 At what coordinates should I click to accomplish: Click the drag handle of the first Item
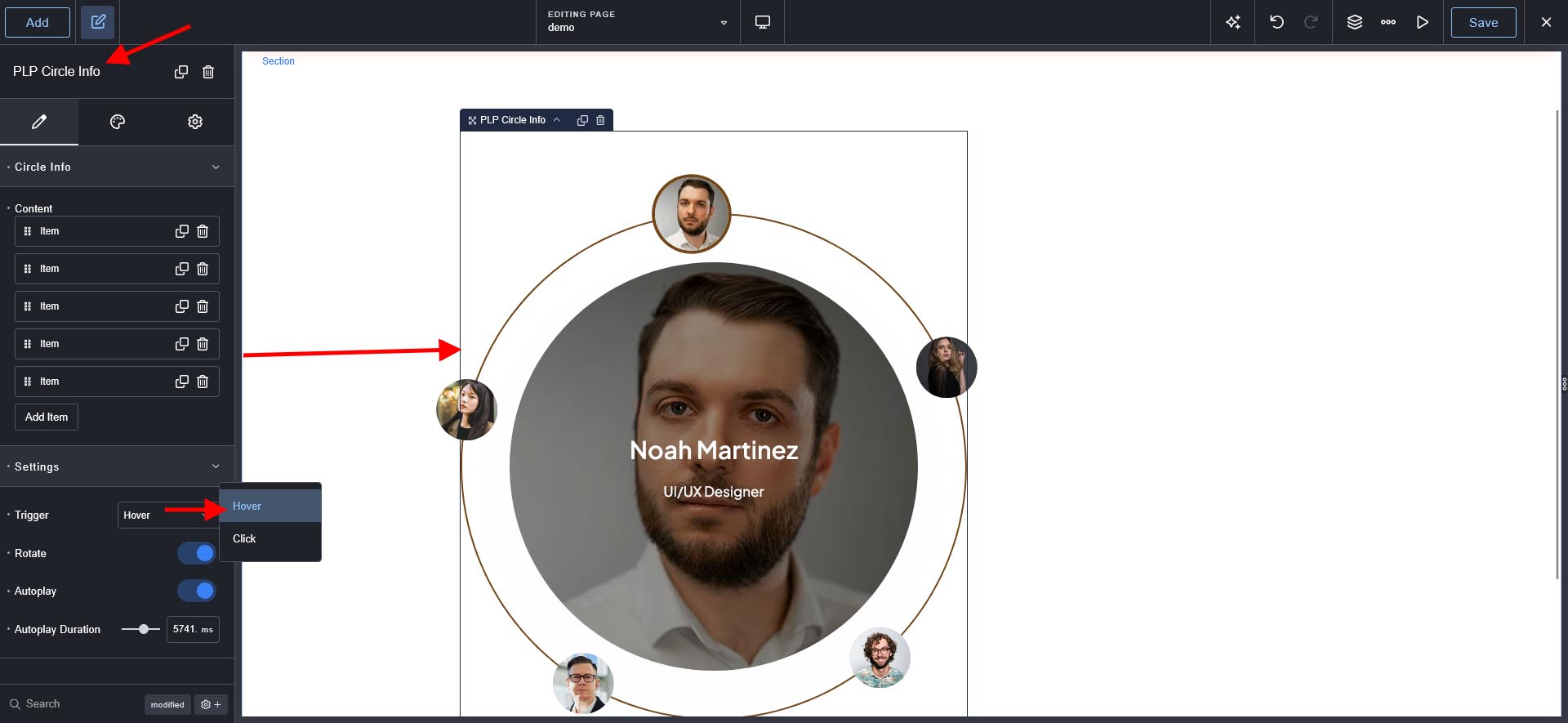(x=28, y=231)
